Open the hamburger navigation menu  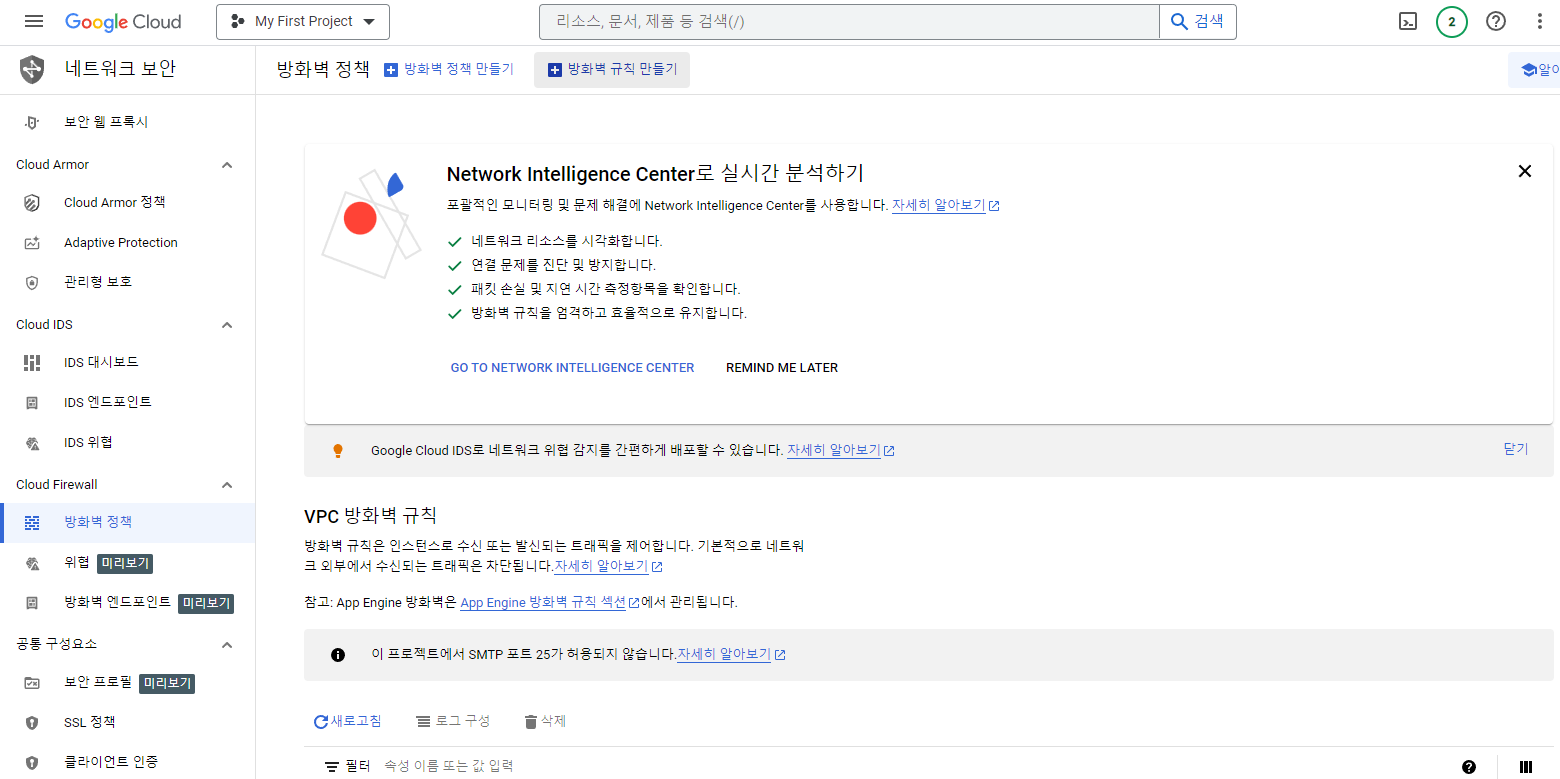(34, 21)
